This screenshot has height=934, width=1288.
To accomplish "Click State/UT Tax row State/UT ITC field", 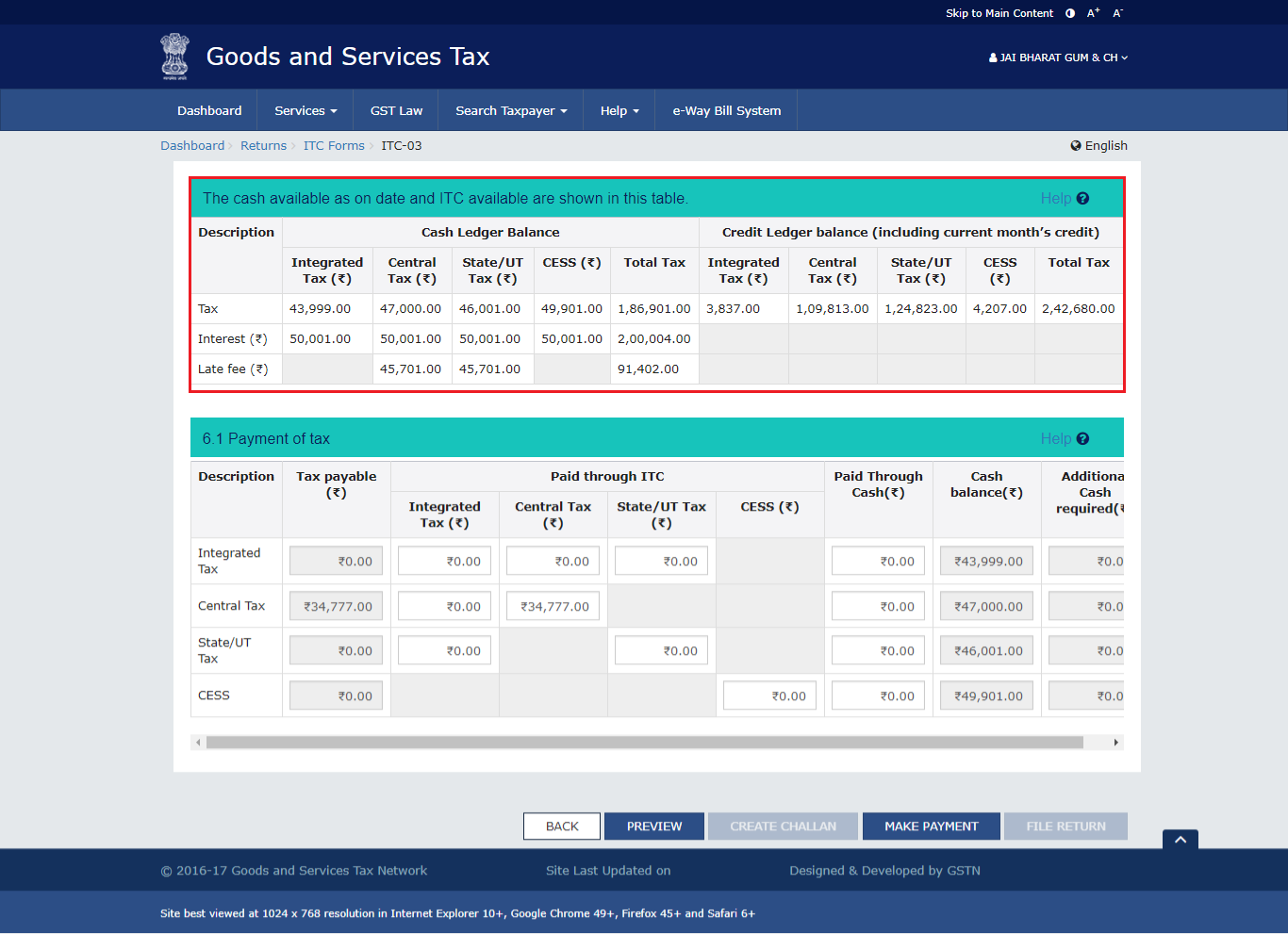I will coord(661,651).
